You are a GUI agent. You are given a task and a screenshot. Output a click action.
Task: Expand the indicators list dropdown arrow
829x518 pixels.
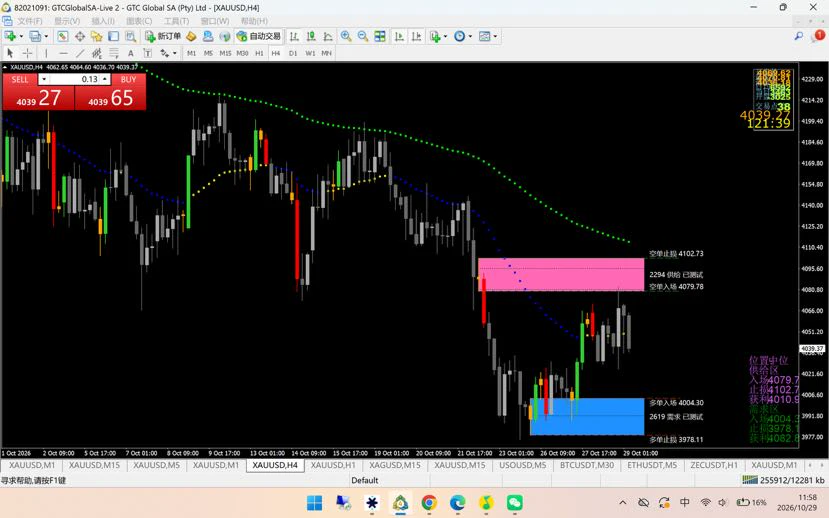point(445,36)
